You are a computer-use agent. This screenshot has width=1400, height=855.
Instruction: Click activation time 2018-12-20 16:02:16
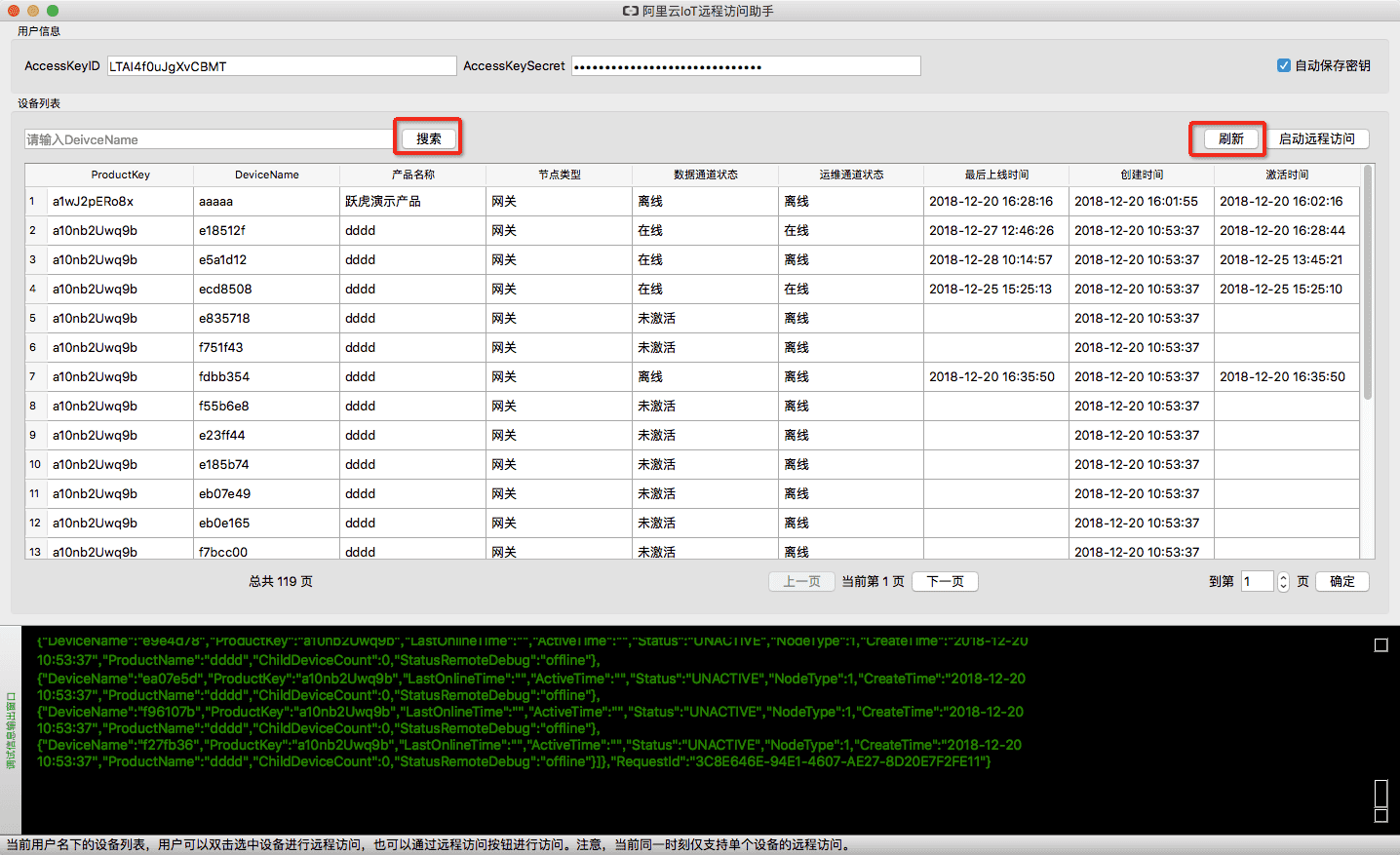coord(1287,201)
